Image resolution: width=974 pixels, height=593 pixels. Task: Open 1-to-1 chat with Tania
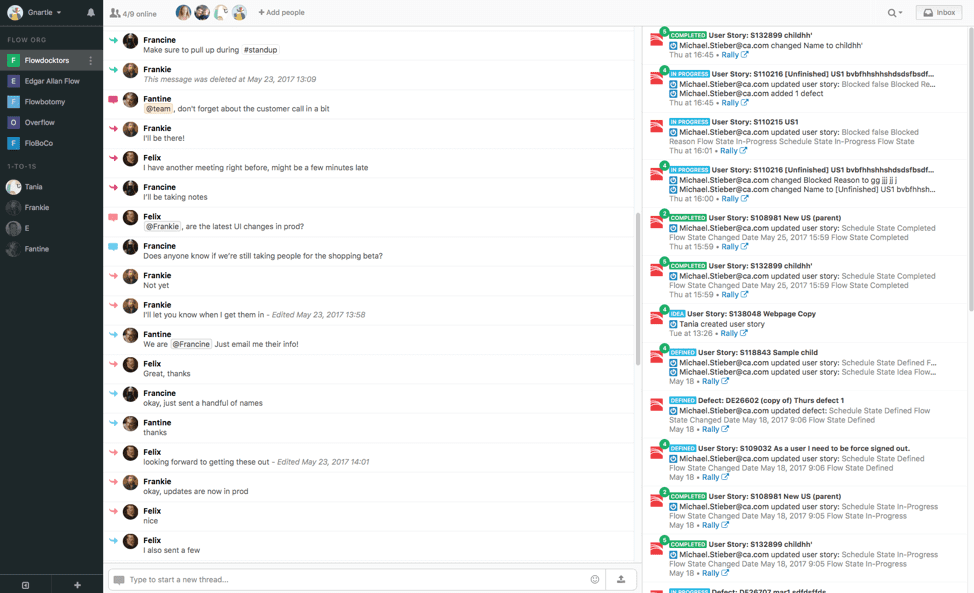click(x=34, y=187)
